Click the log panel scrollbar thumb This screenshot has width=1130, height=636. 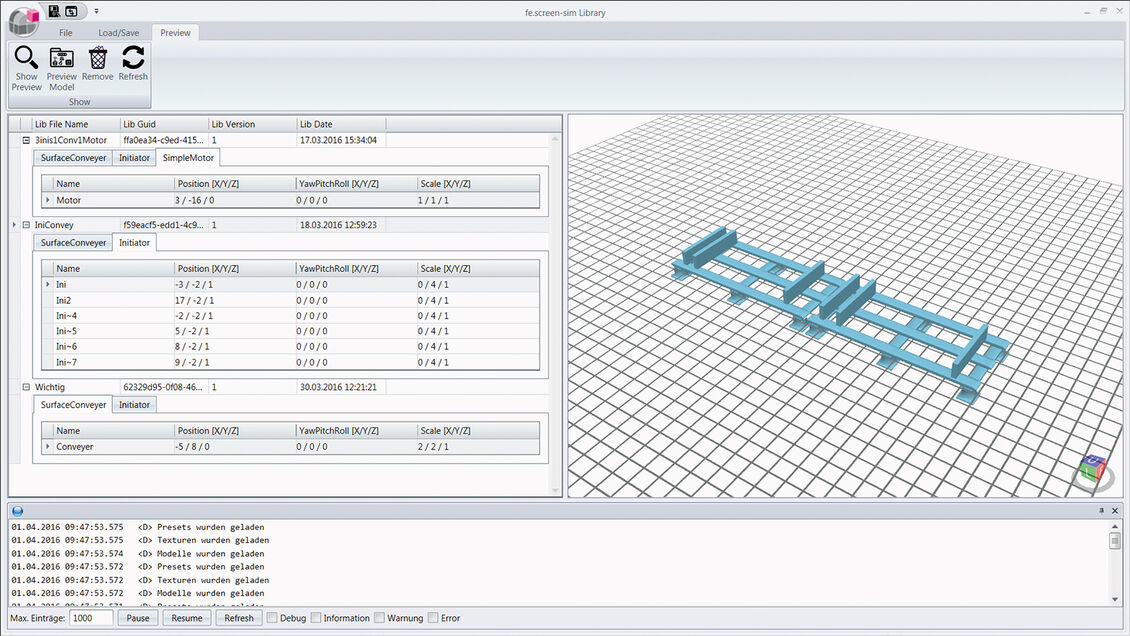pyautogui.click(x=1114, y=540)
